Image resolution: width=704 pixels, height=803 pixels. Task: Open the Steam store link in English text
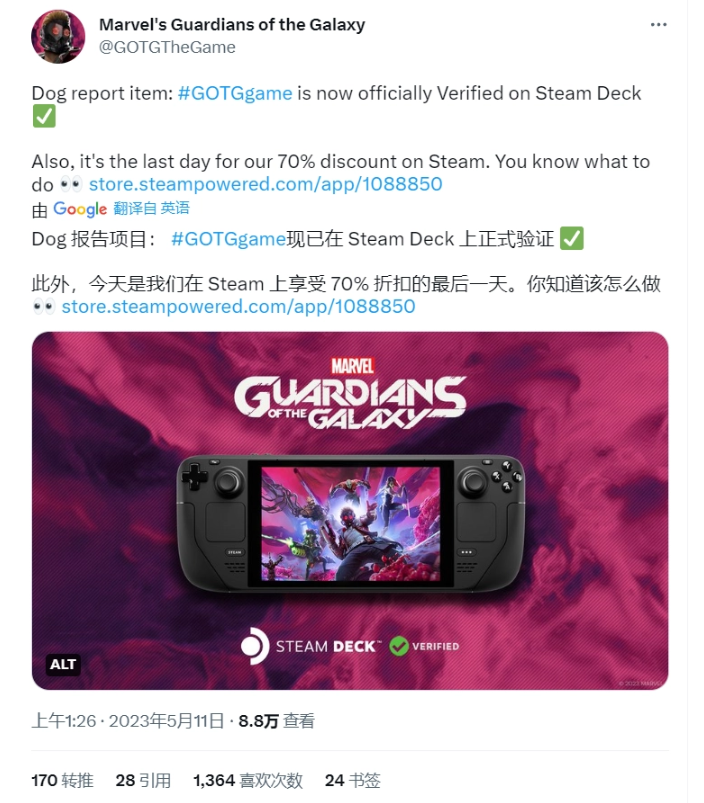(266, 184)
